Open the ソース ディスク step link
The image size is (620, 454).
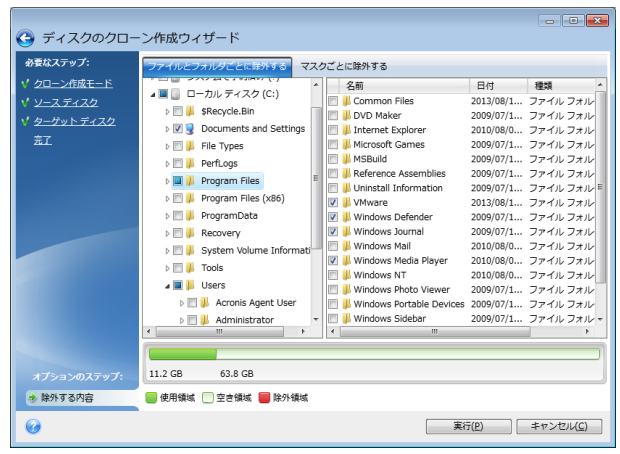click(66, 102)
